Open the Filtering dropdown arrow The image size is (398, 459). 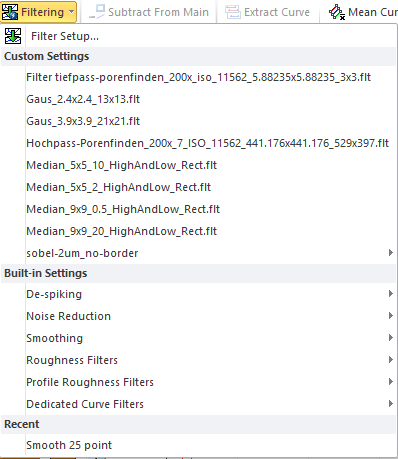[71, 12]
